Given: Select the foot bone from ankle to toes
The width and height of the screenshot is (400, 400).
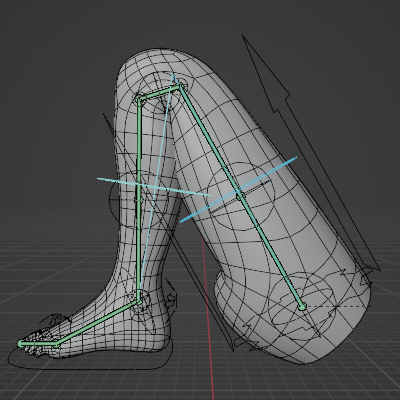Looking at the screenshot, I should [97, 323].
